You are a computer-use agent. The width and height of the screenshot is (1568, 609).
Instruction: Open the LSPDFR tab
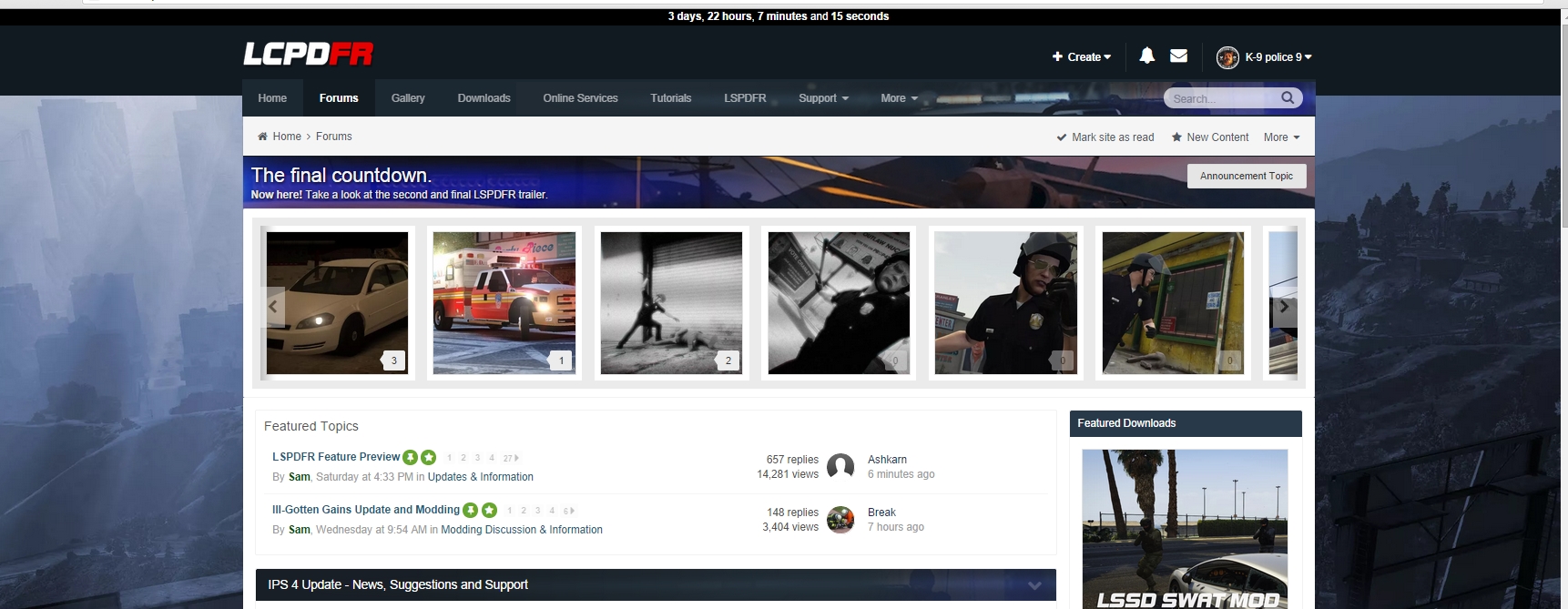[745, 98]
